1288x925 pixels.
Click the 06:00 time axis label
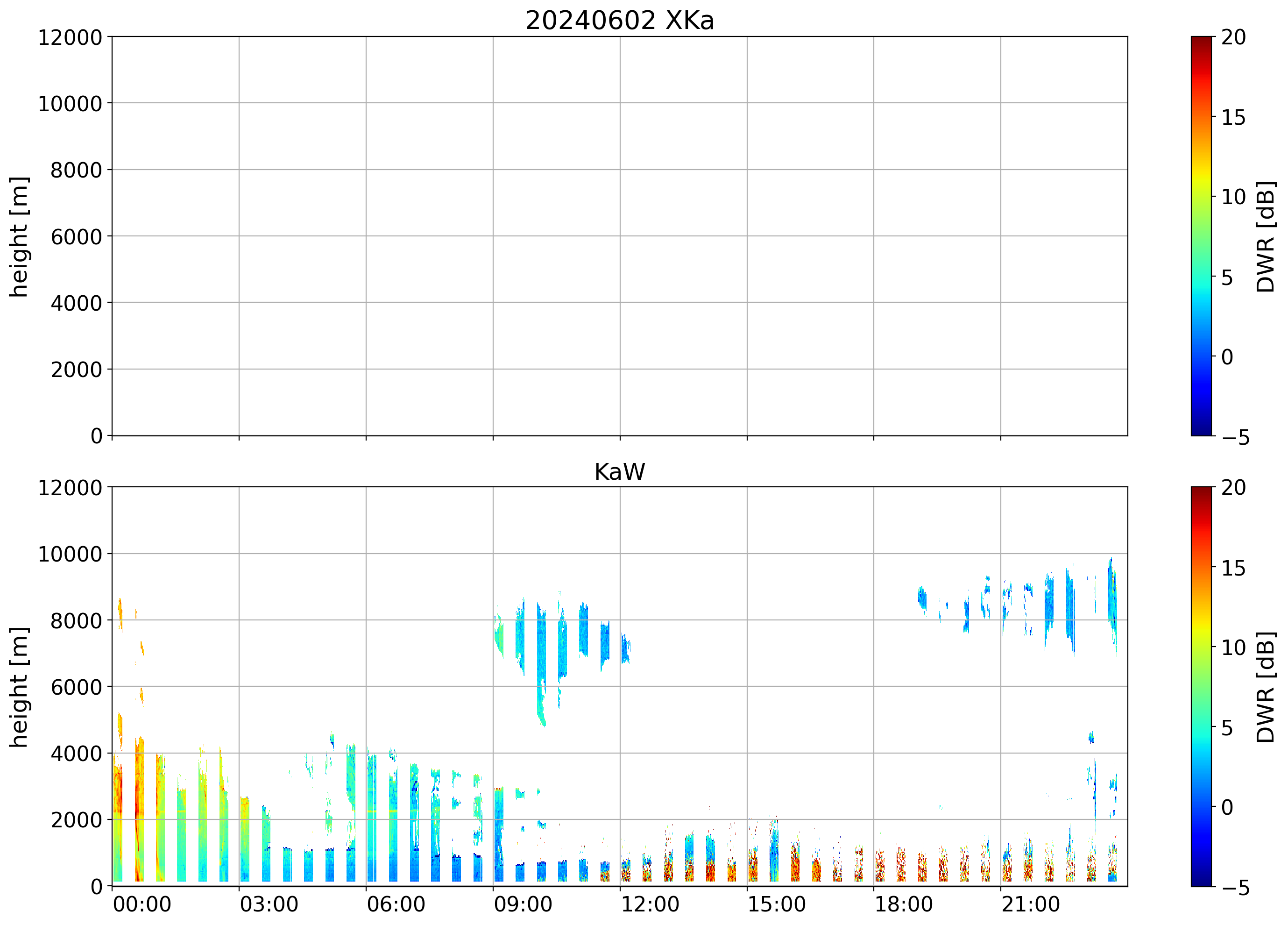pyautogui.click(x=396, y=904)
